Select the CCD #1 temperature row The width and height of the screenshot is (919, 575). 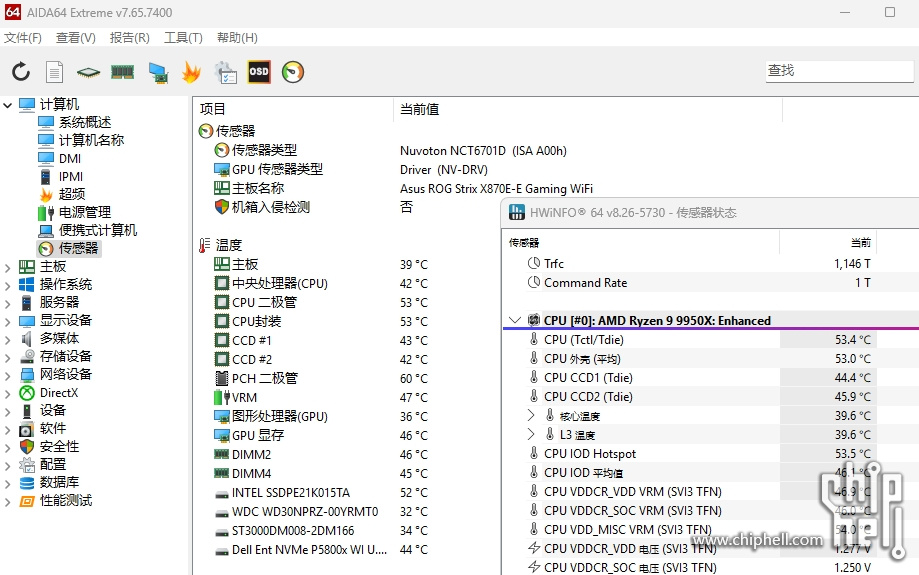point(321,341)
